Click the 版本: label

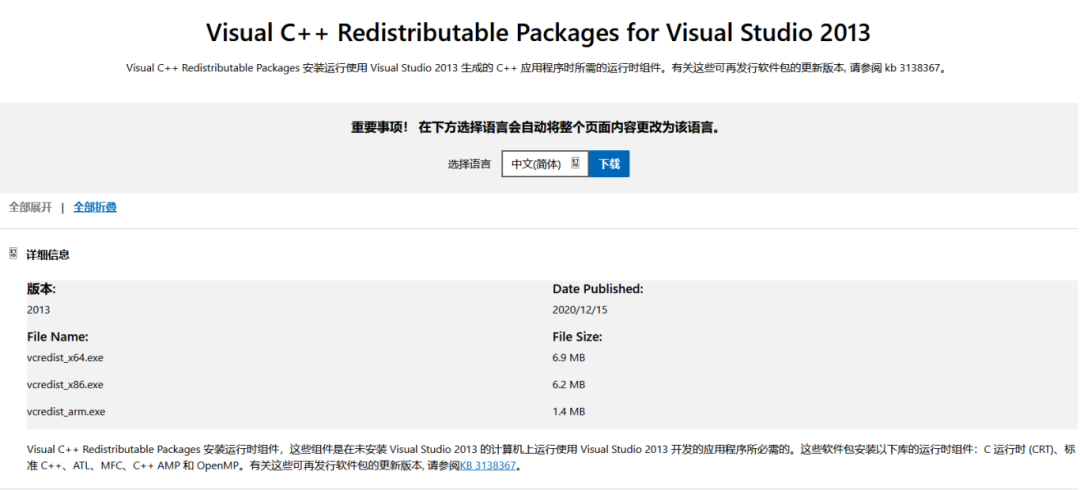tap(41, 289)
